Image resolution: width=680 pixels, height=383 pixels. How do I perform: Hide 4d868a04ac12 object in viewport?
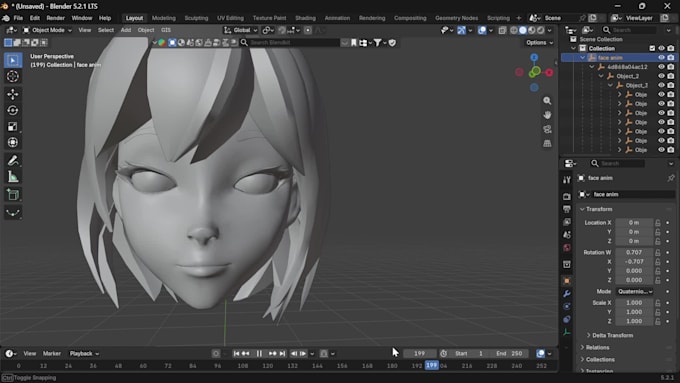tap(661, 67)
